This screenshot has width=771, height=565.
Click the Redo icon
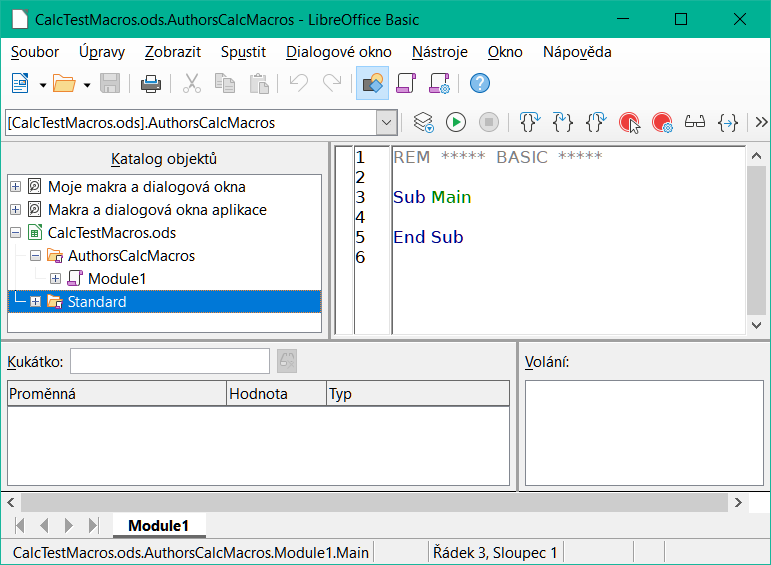tap(332, 83)
